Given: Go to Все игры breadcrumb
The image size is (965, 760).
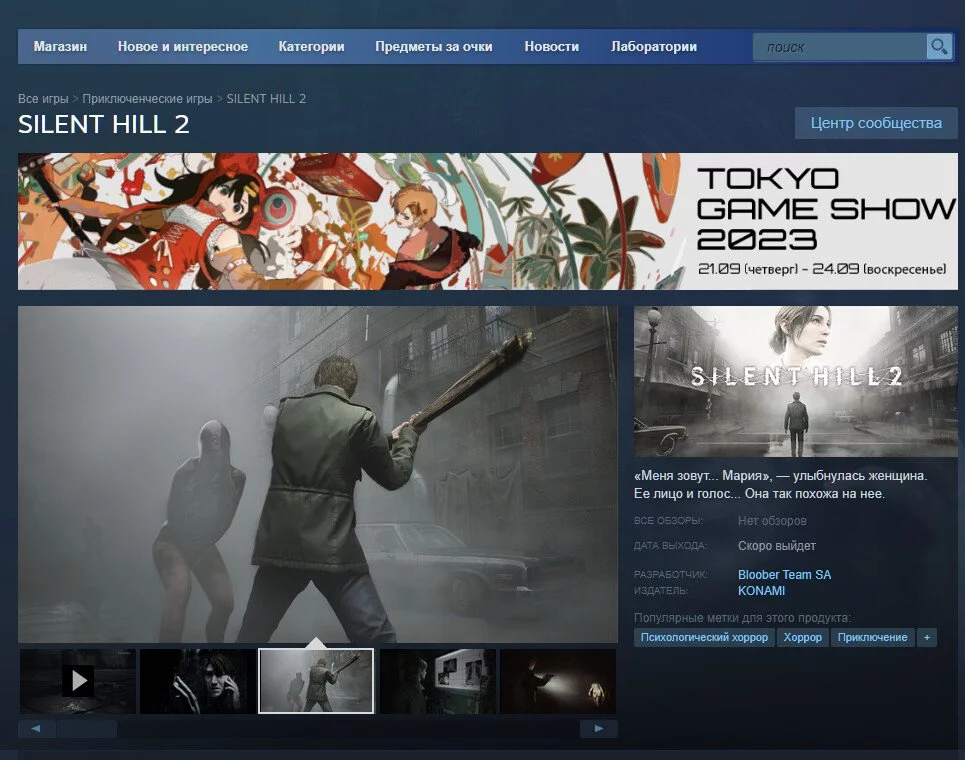Looking at the screenshot, I should coord(43,98).
